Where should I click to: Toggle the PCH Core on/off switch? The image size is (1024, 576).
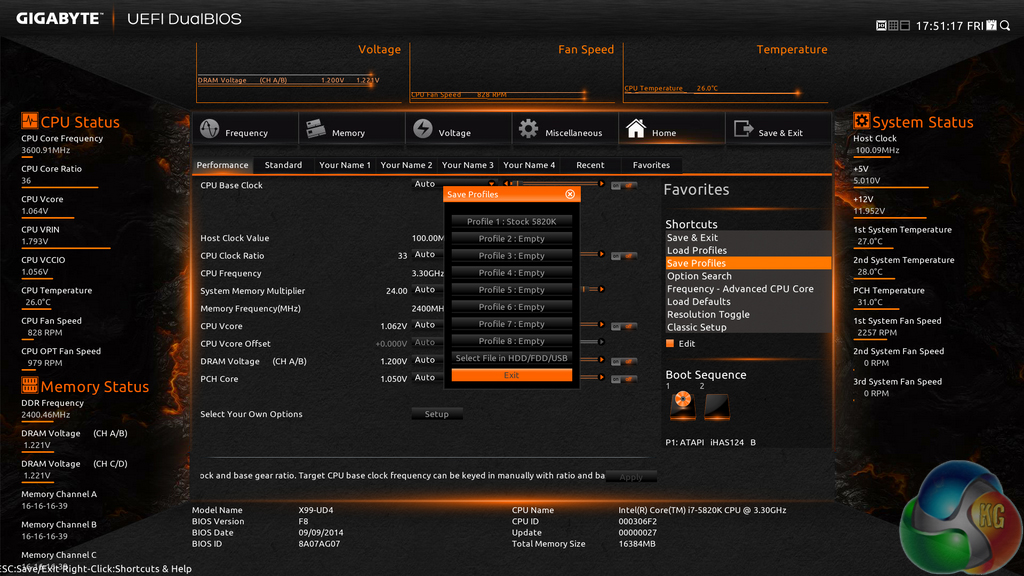click(624, 379)
